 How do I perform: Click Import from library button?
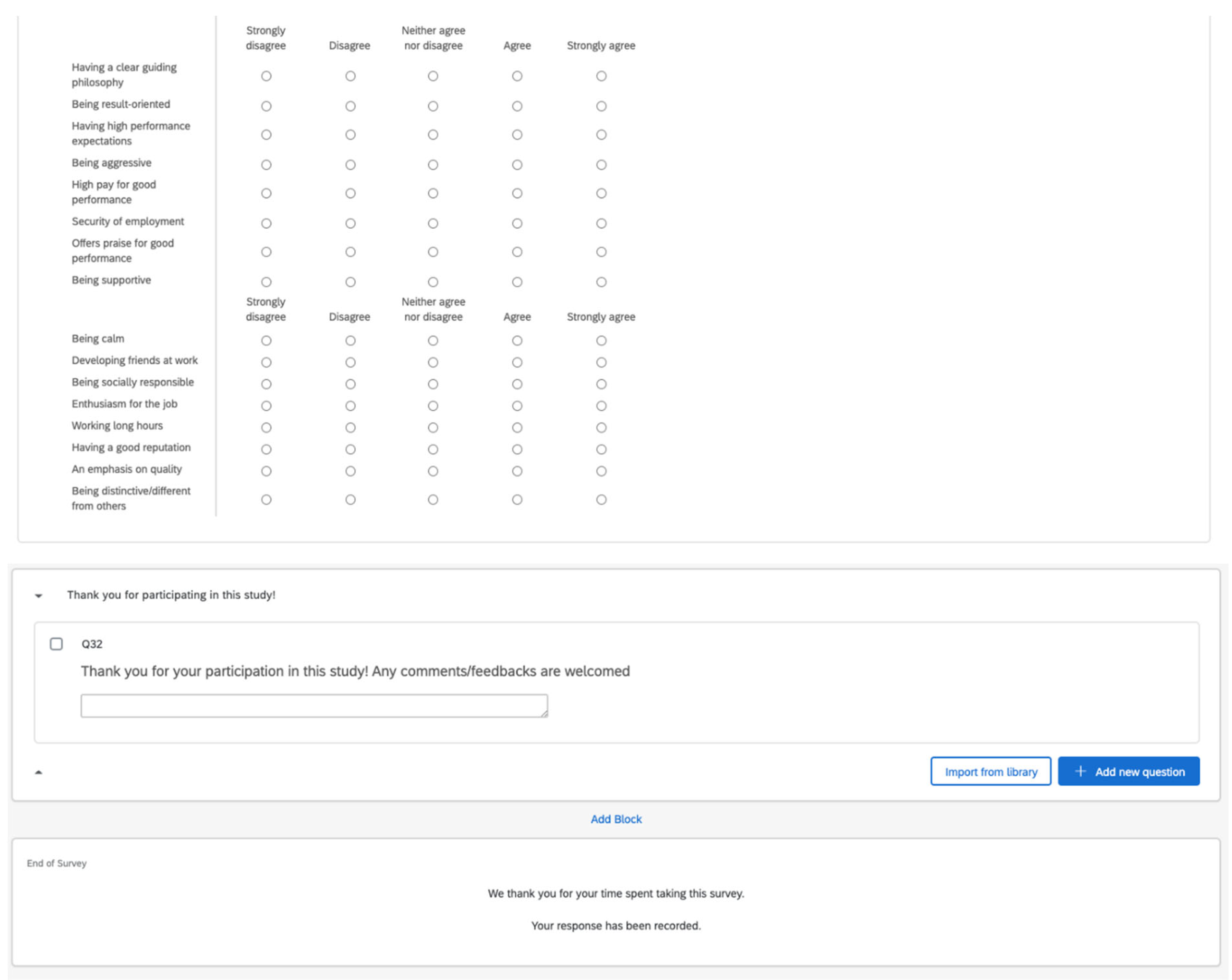tap(990, 771)
